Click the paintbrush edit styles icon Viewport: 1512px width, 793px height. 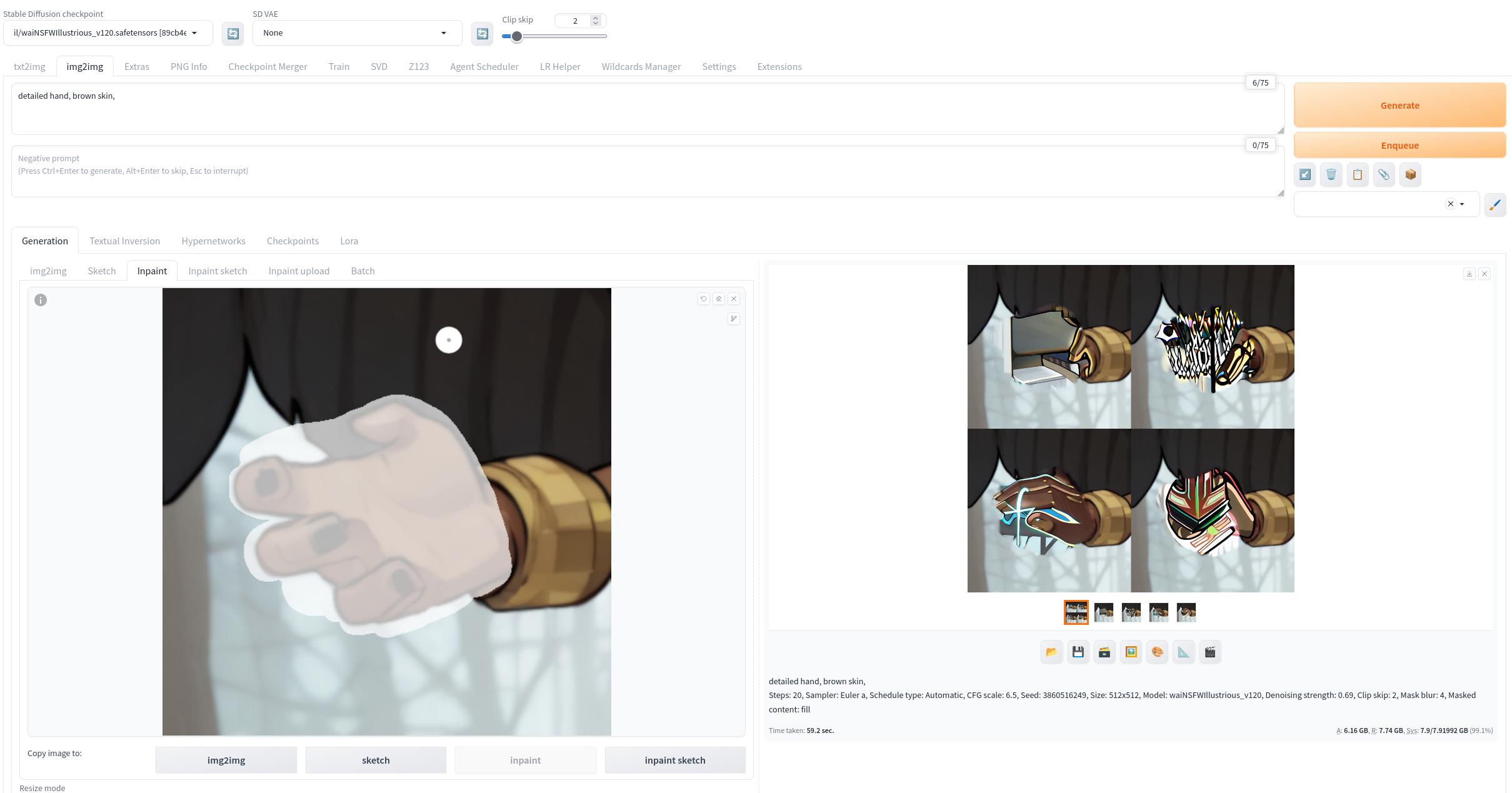point(1494,204)
